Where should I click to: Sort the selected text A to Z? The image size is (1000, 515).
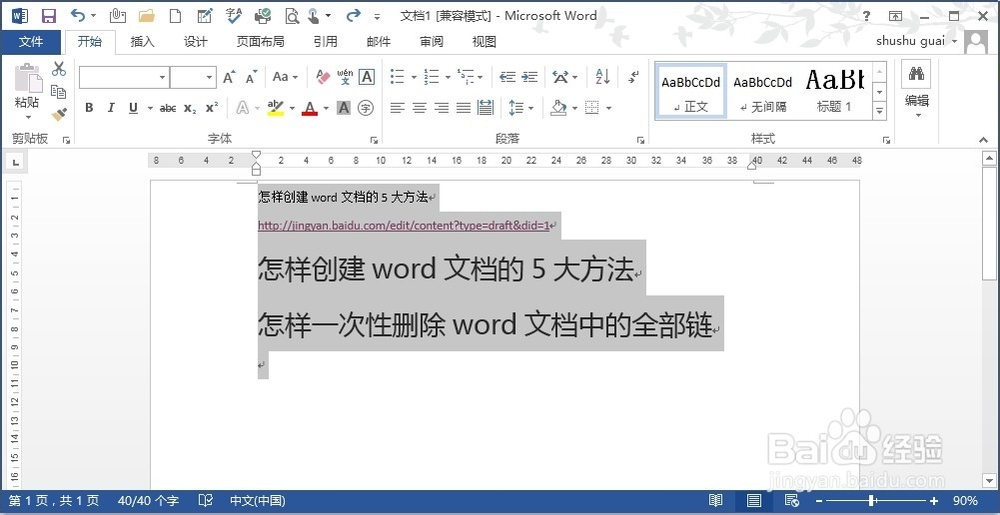(603, 77)
